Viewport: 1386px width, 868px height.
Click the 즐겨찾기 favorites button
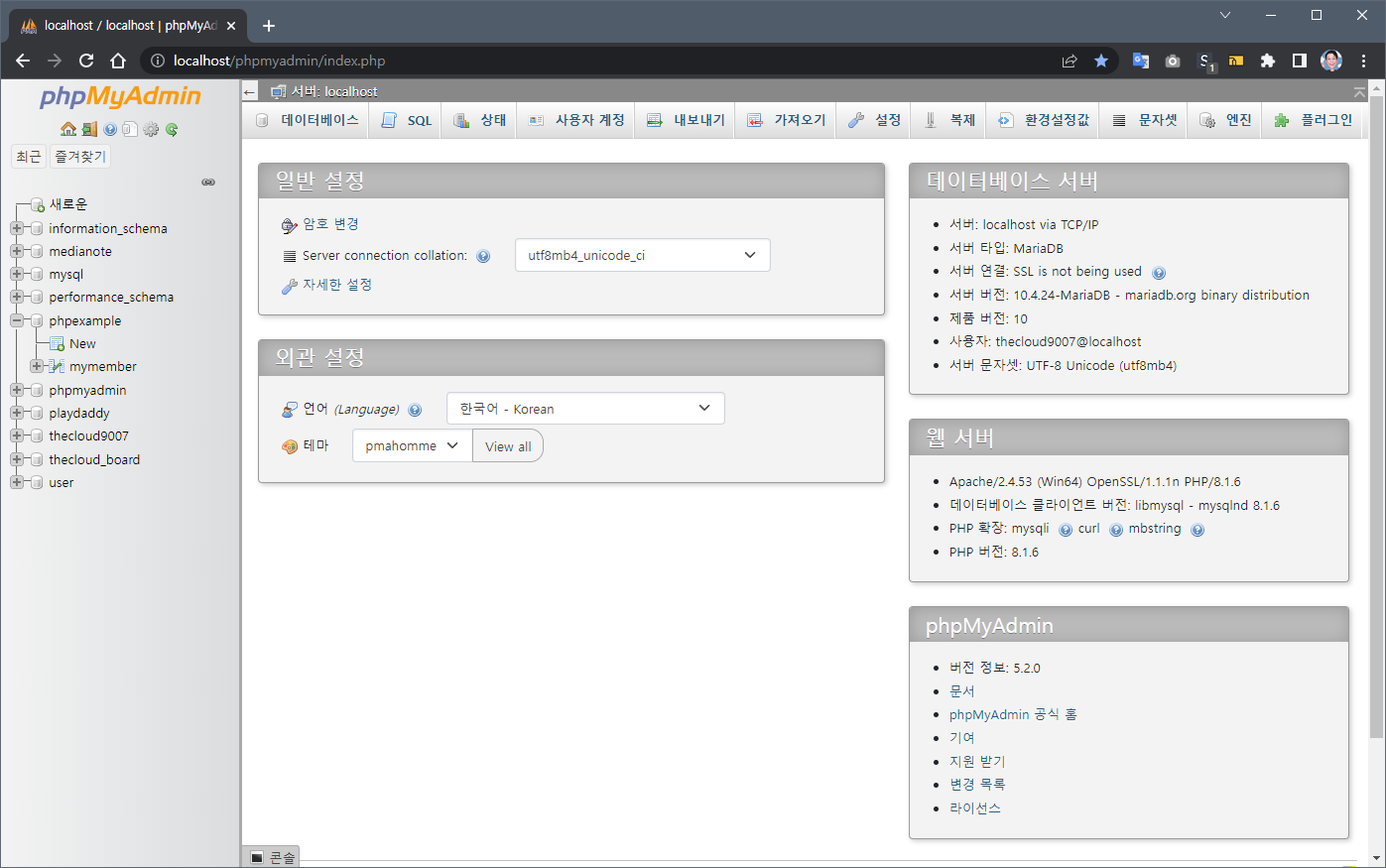point(80,157)
